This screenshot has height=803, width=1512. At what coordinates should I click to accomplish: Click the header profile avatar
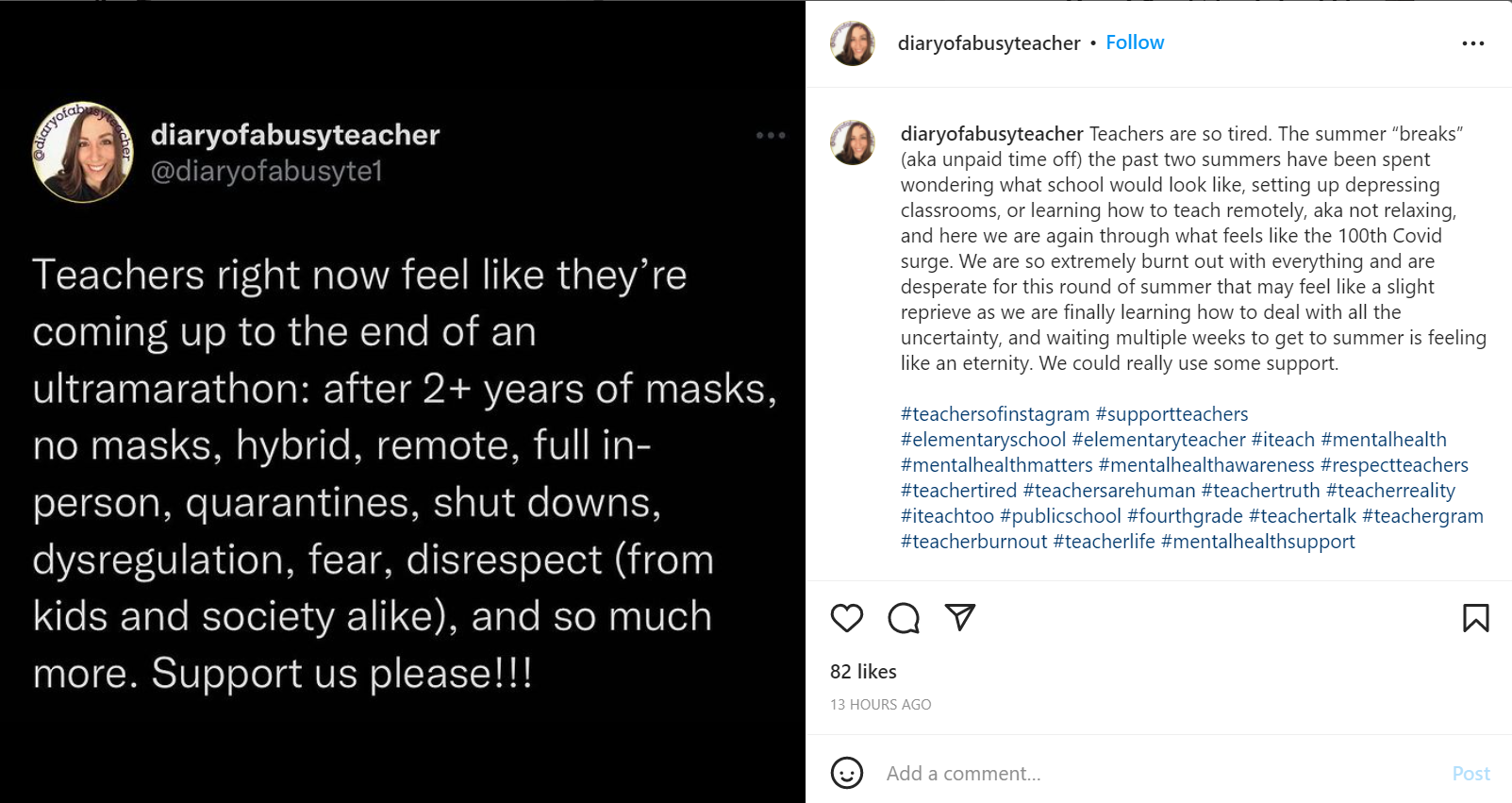point(853,43)
